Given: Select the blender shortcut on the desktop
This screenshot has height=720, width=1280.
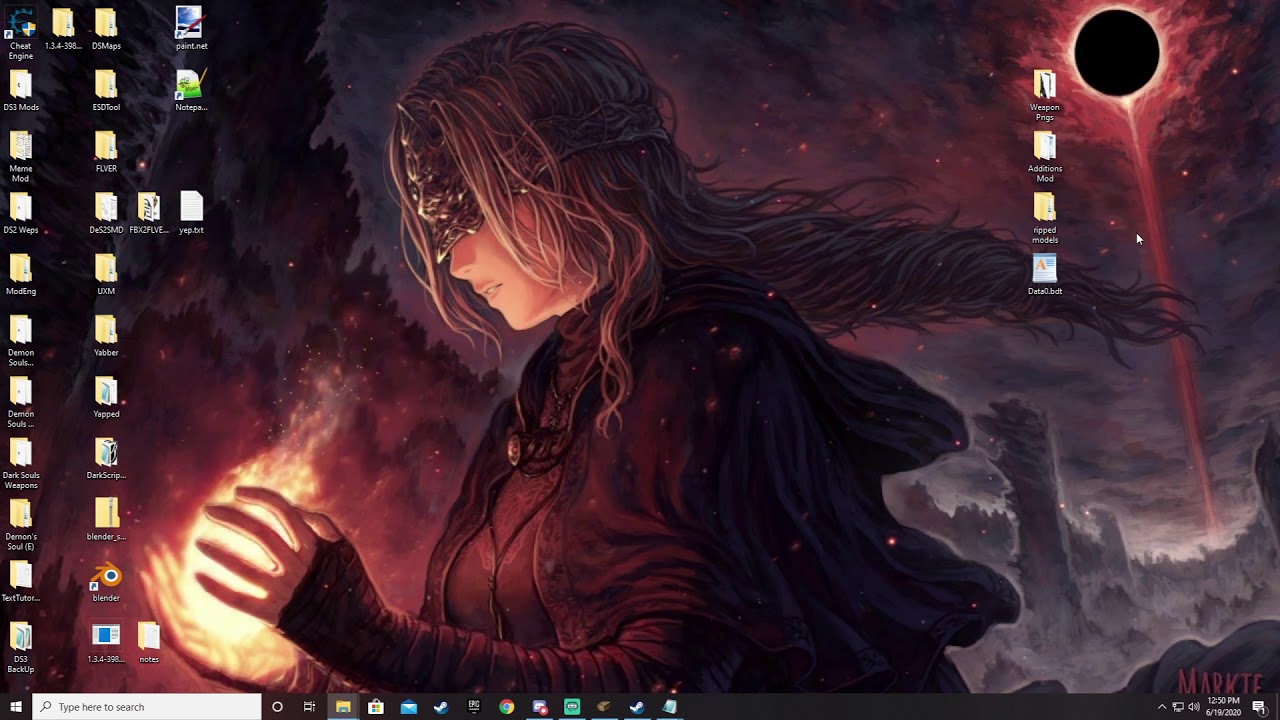Looking at the screenshot, I should click(x=106, y=582).
